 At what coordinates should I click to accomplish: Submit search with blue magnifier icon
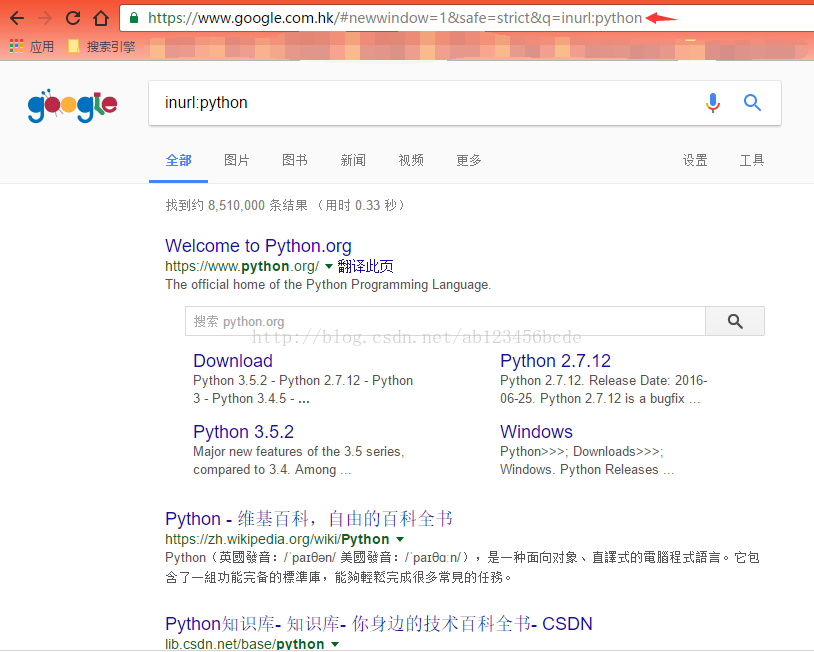pos(752,103)
